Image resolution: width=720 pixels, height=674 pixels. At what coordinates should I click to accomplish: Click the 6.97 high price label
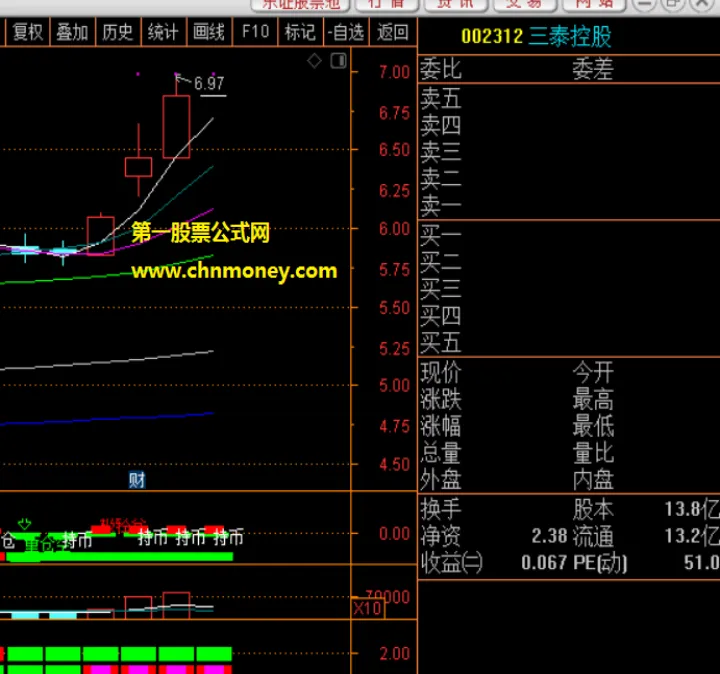tap(209, 84)
